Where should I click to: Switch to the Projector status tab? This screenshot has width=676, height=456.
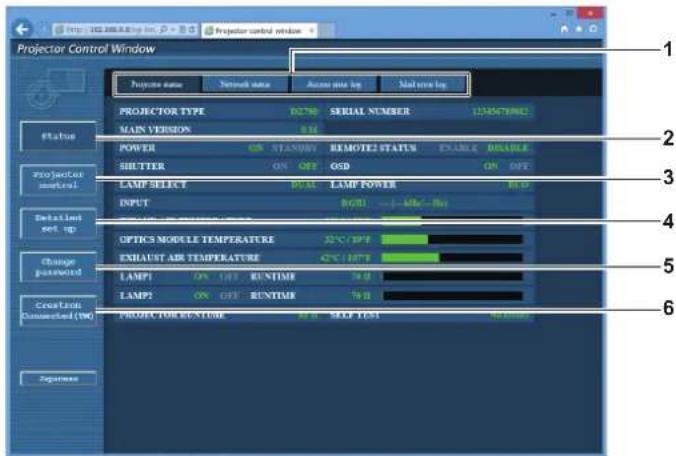coord(157,84)
